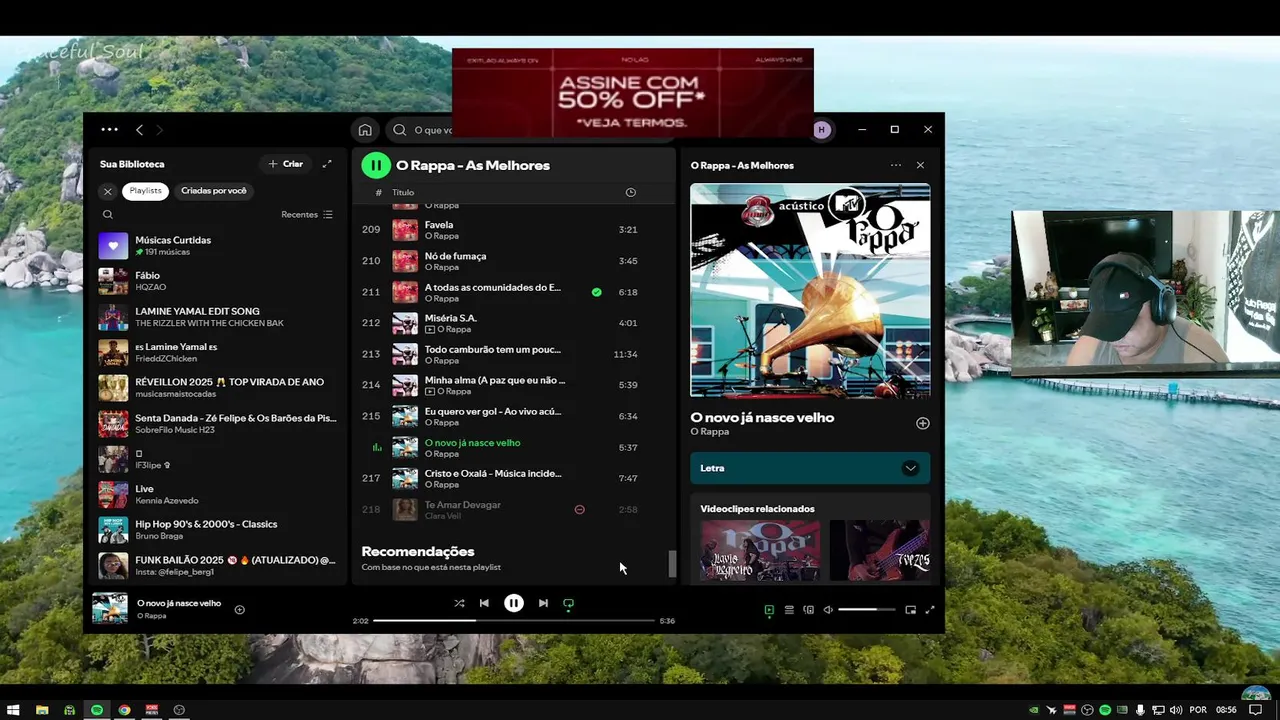Open the mini player icon
This screenshot has width=1280, height=720.
point(910,610)
